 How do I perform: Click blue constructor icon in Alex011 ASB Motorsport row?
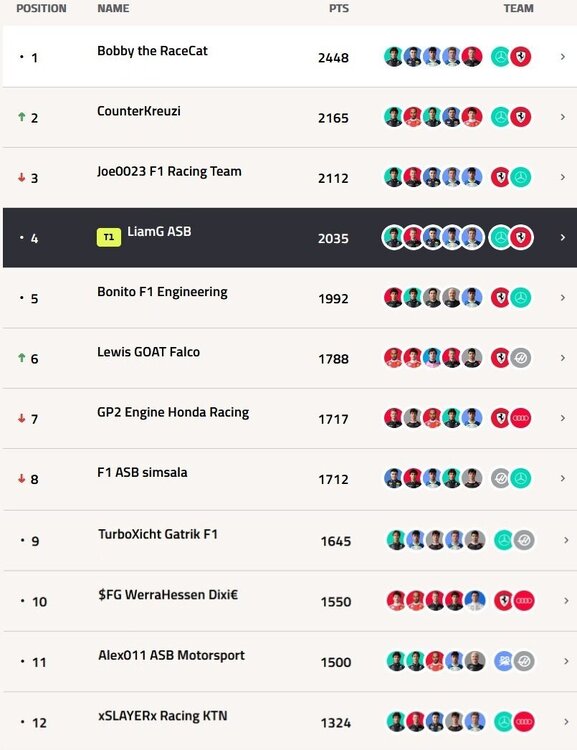point(503,662)
